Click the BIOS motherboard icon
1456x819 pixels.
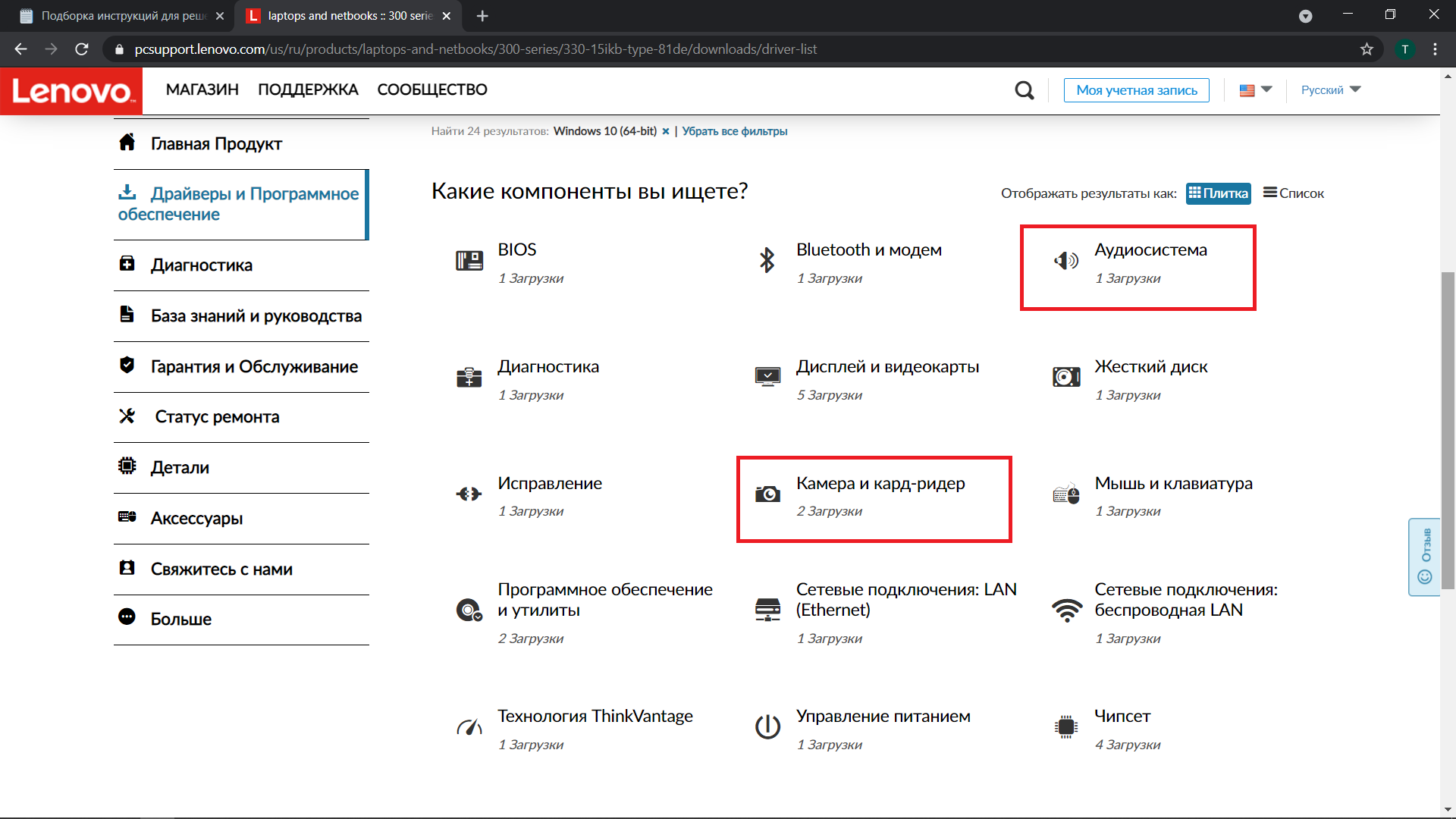coord(469,261)
